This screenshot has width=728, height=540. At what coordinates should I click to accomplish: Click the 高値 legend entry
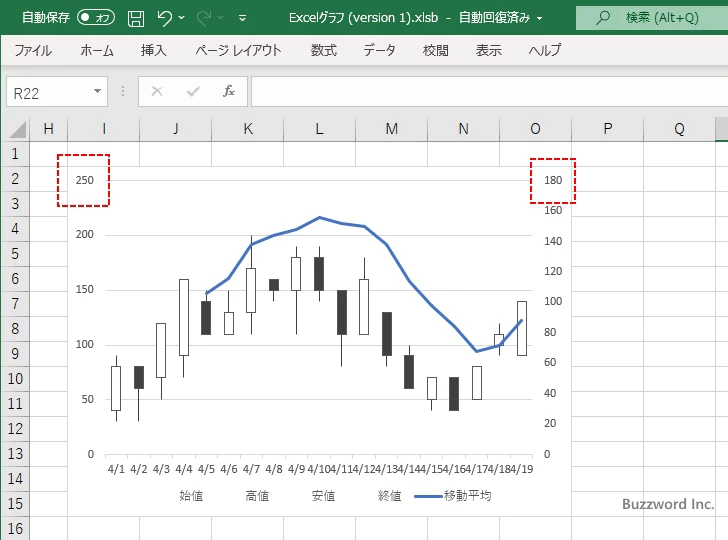(x=257, y=496)
